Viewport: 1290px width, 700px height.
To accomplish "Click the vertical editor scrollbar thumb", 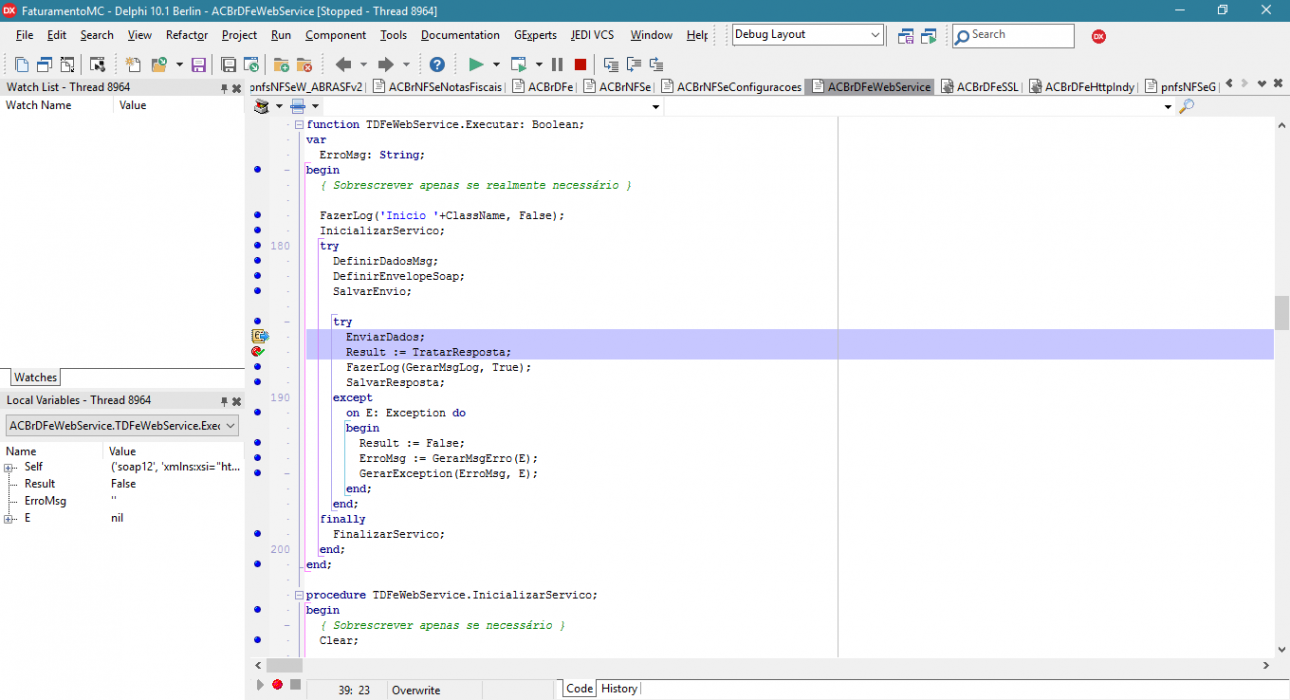I will 1281,313.
